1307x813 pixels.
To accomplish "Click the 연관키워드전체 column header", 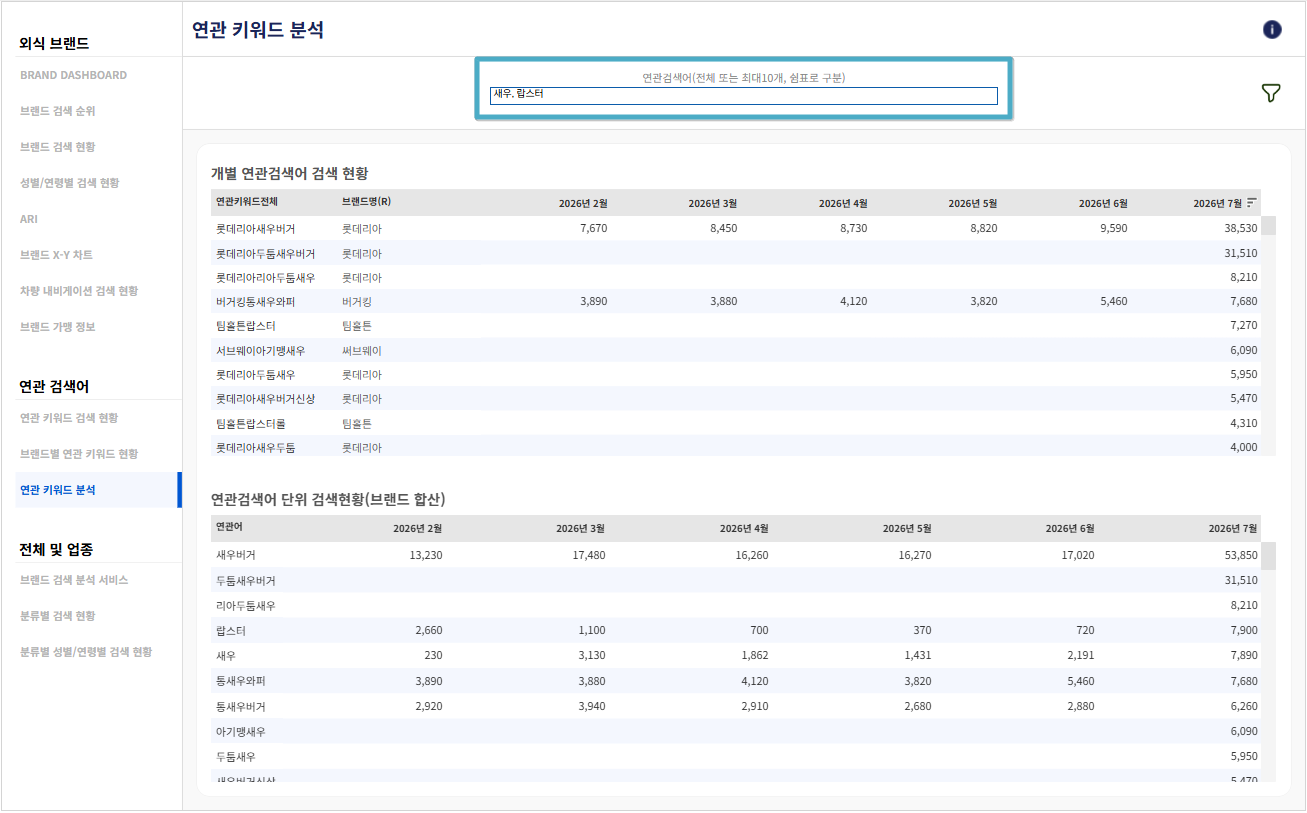I will click(x=246, y=202).
